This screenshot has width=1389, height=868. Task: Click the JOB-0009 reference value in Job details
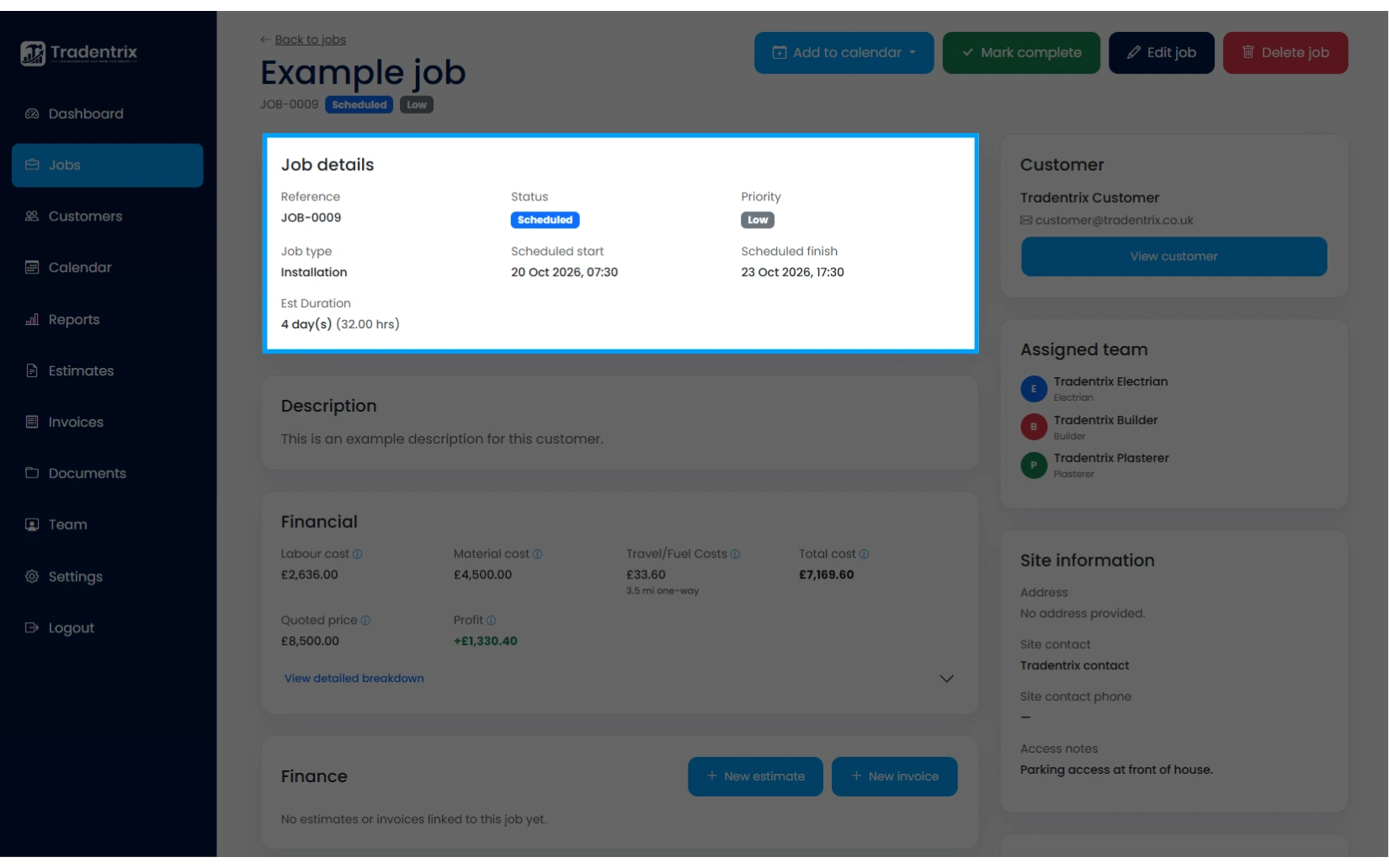click(311, 218)
